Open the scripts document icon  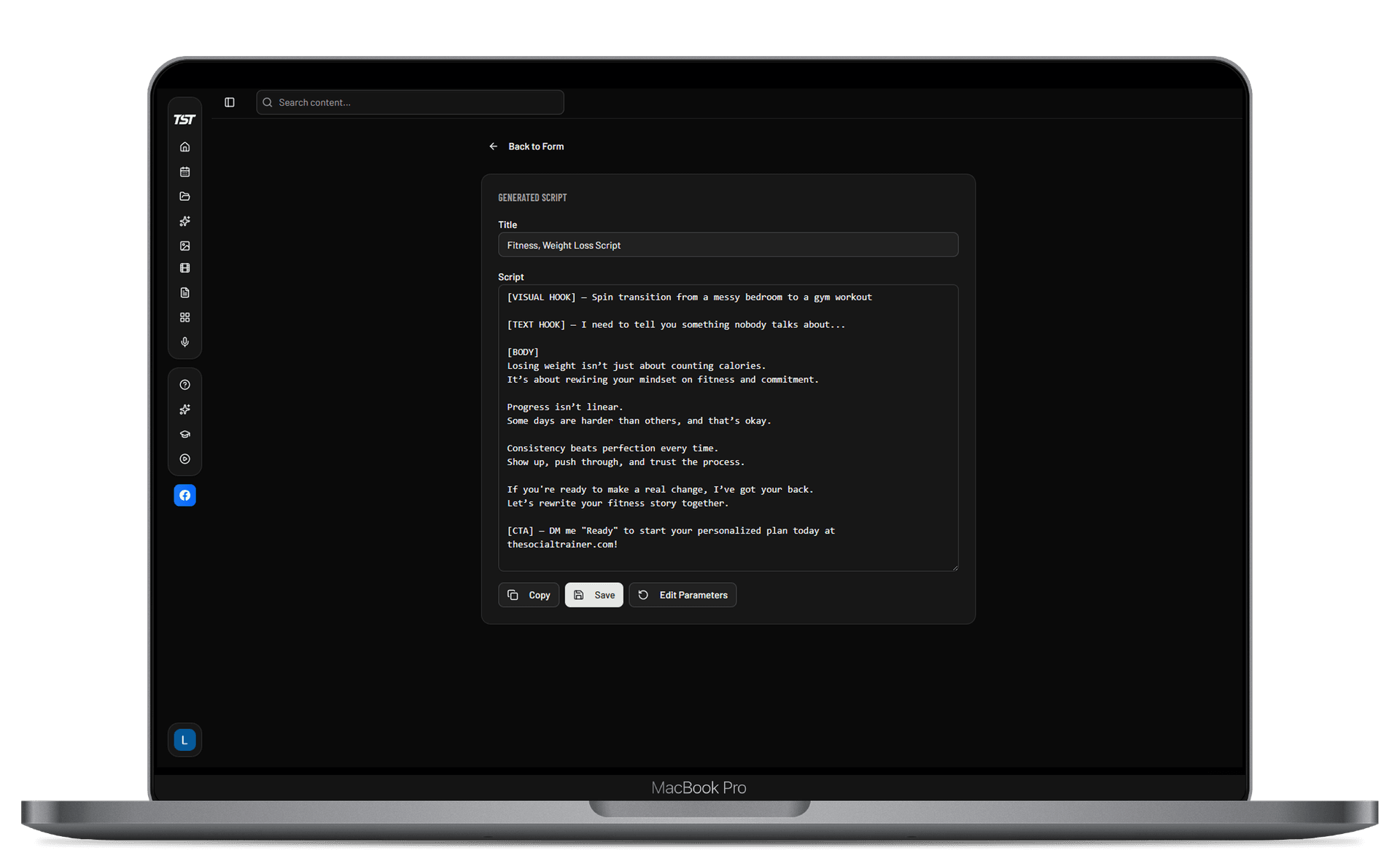(x=184, y=292)
